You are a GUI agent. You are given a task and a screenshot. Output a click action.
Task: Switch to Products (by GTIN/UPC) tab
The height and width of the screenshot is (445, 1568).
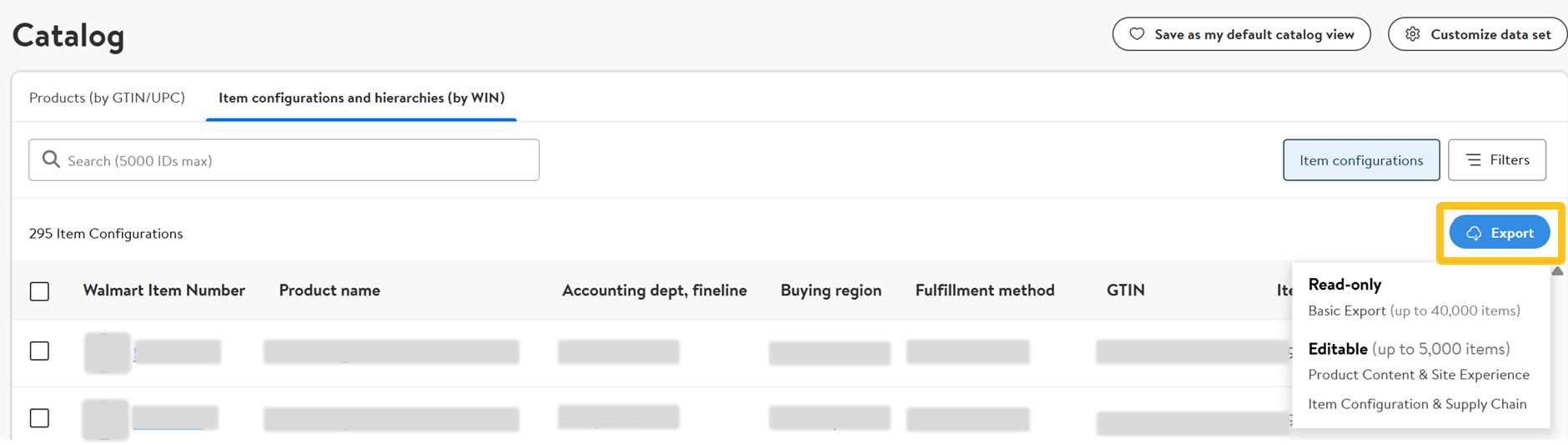(107, 98)
